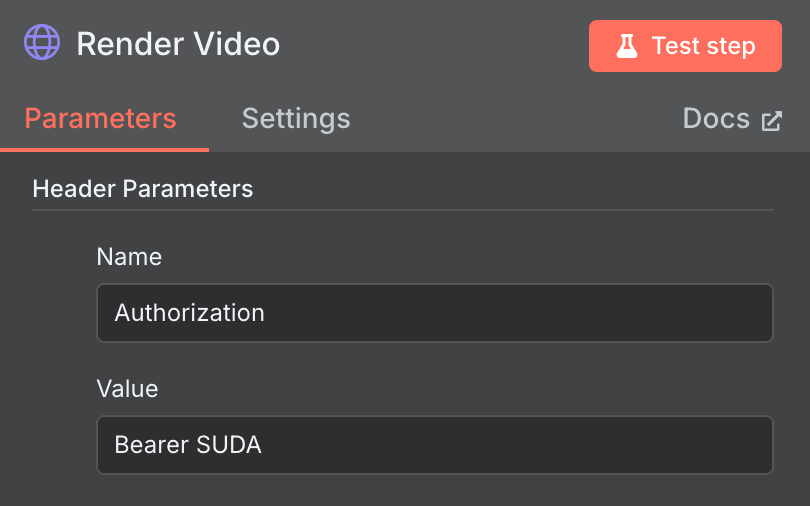Click the Value label above Bearer SUDA

tap(127, 388)
